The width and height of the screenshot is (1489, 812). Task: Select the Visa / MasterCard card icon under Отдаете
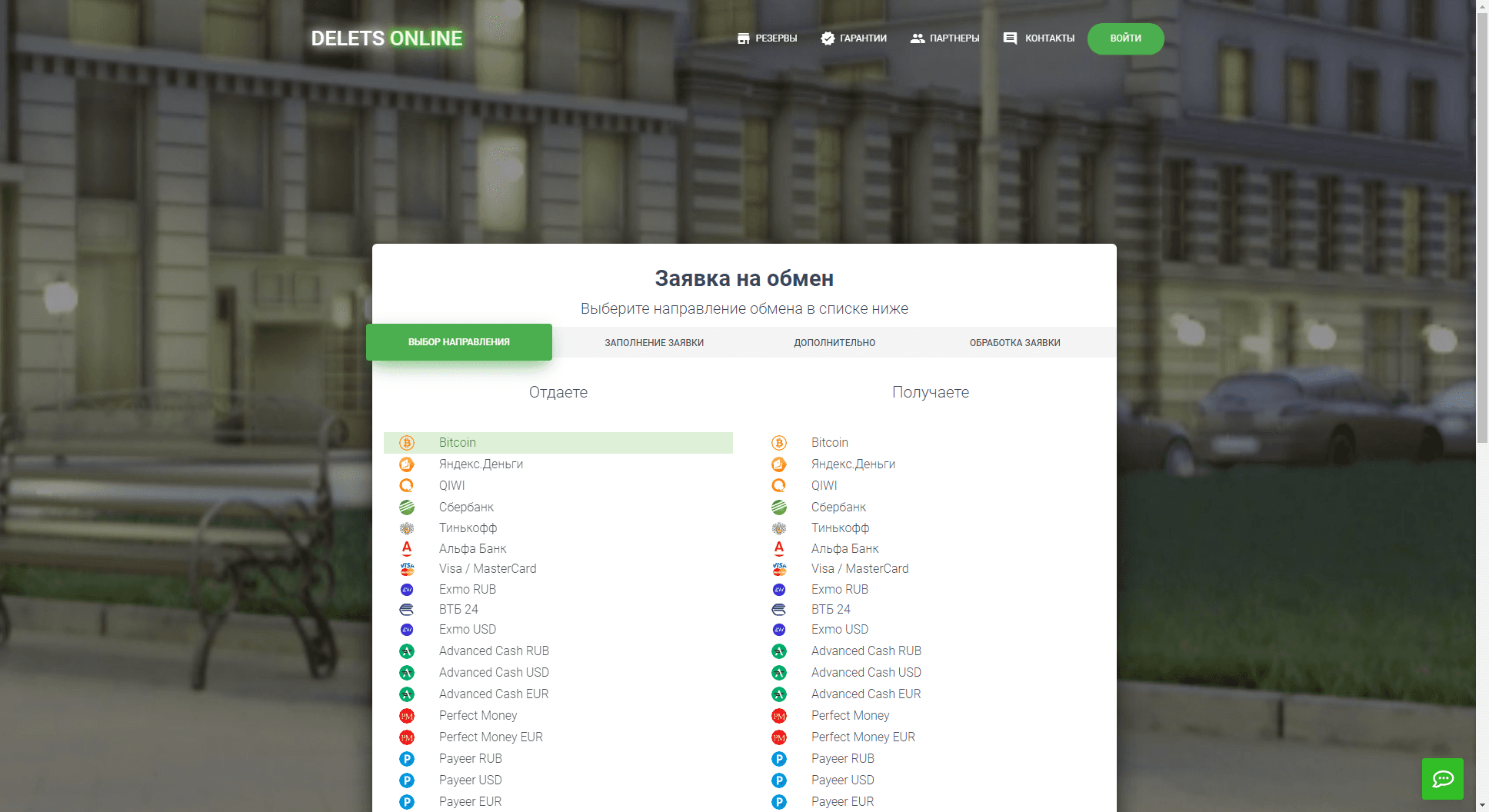(x=406, y=568)
